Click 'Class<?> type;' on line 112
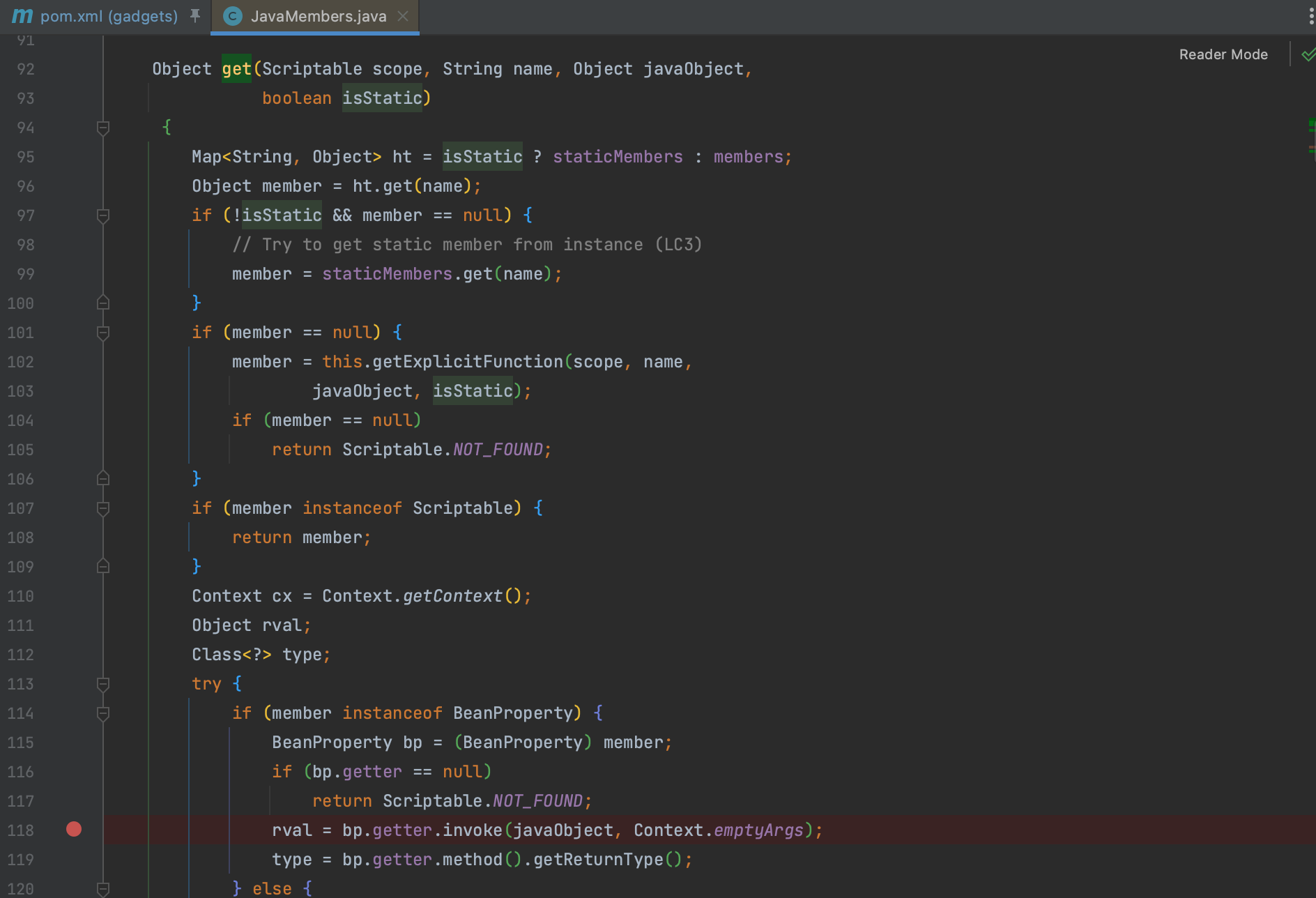 (x=261, y=655)
